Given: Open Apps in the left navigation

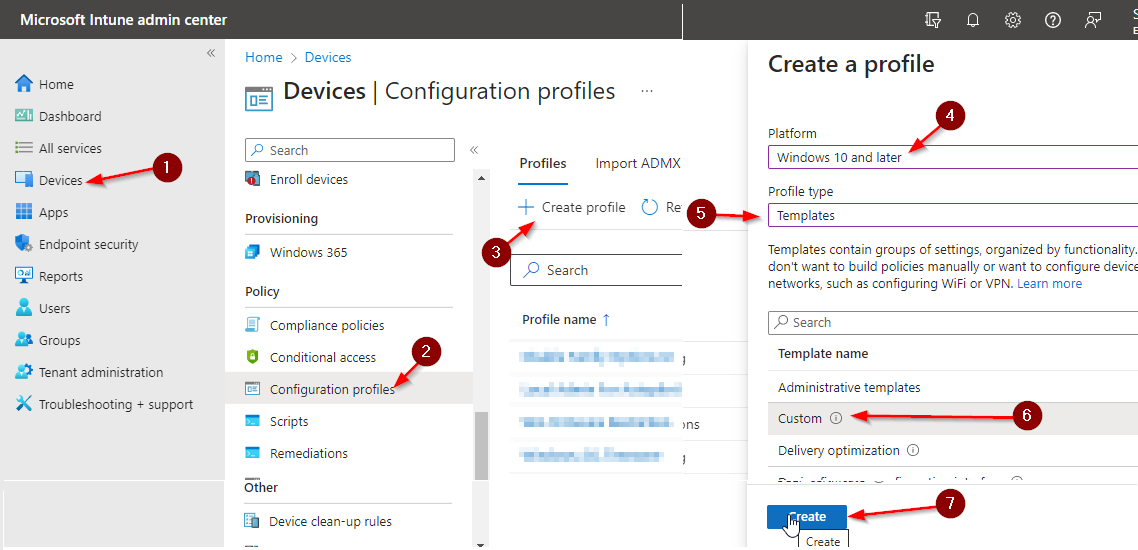Looking at the screenshot, I should [42, 212].
